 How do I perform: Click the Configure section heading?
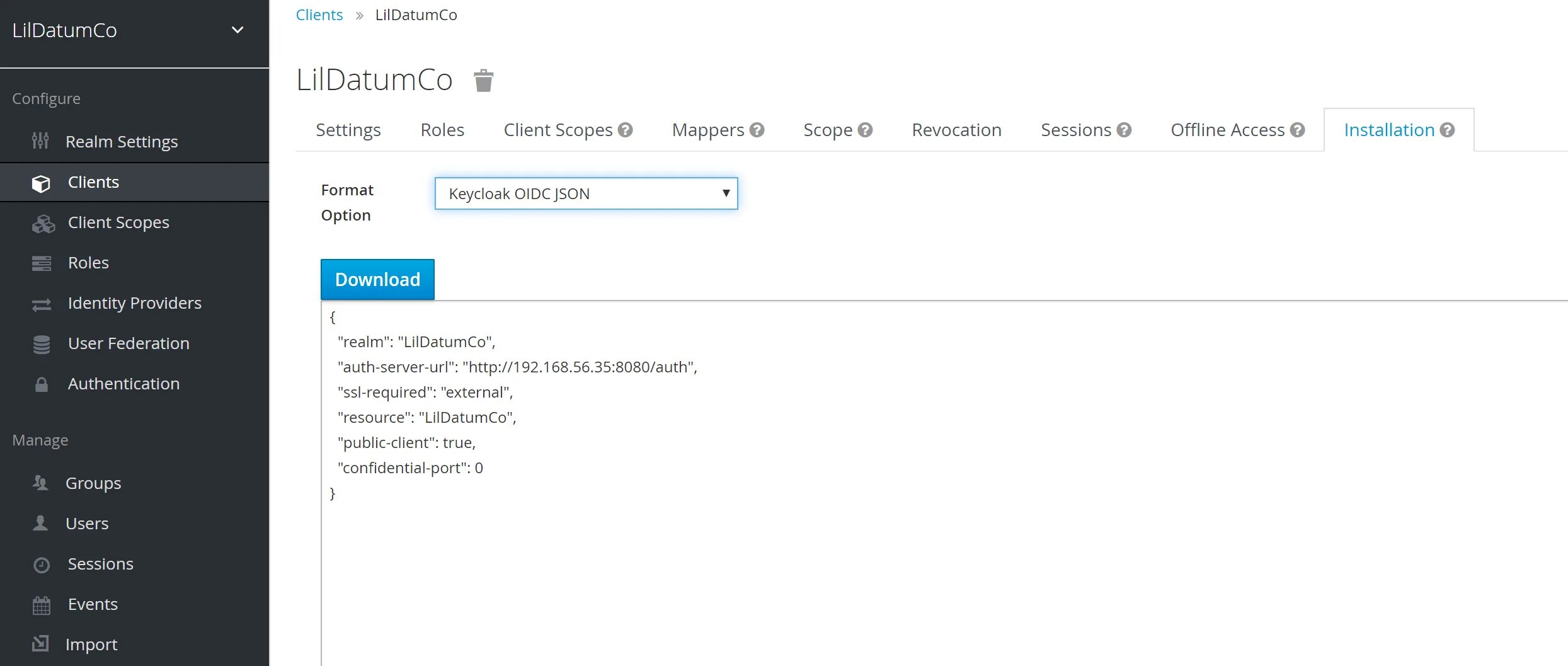[x=46, y=99]
